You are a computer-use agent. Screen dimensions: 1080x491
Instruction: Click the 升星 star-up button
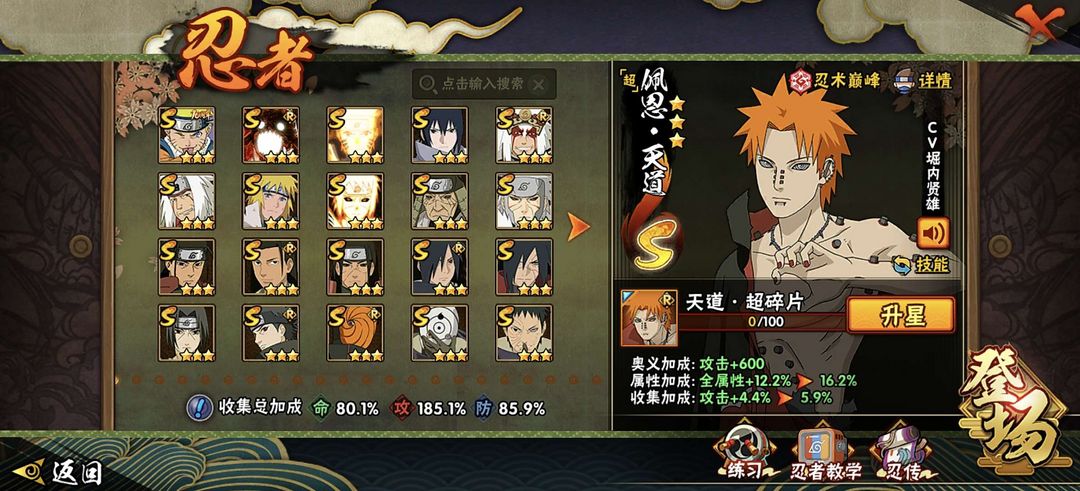pyautogui.click(x=900, y=315)
